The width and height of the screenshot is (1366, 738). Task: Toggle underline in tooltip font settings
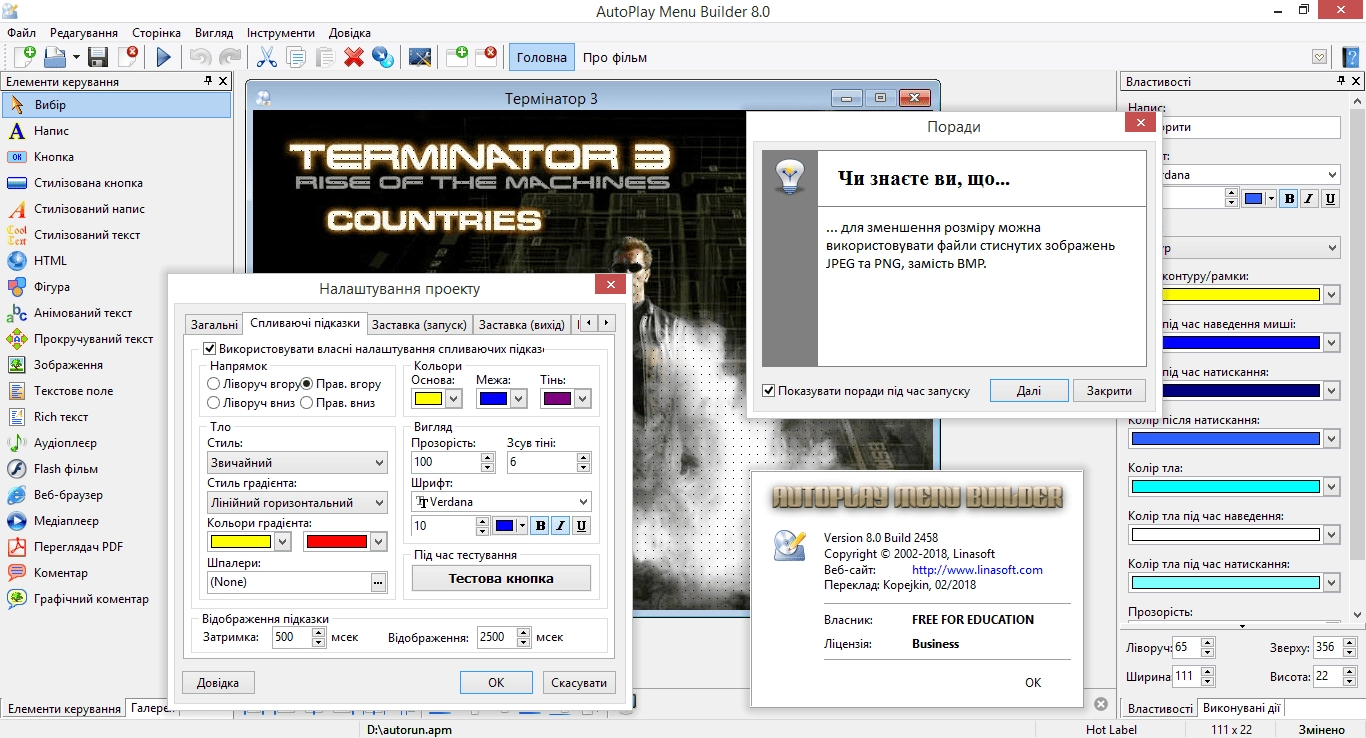pos(581,526)
